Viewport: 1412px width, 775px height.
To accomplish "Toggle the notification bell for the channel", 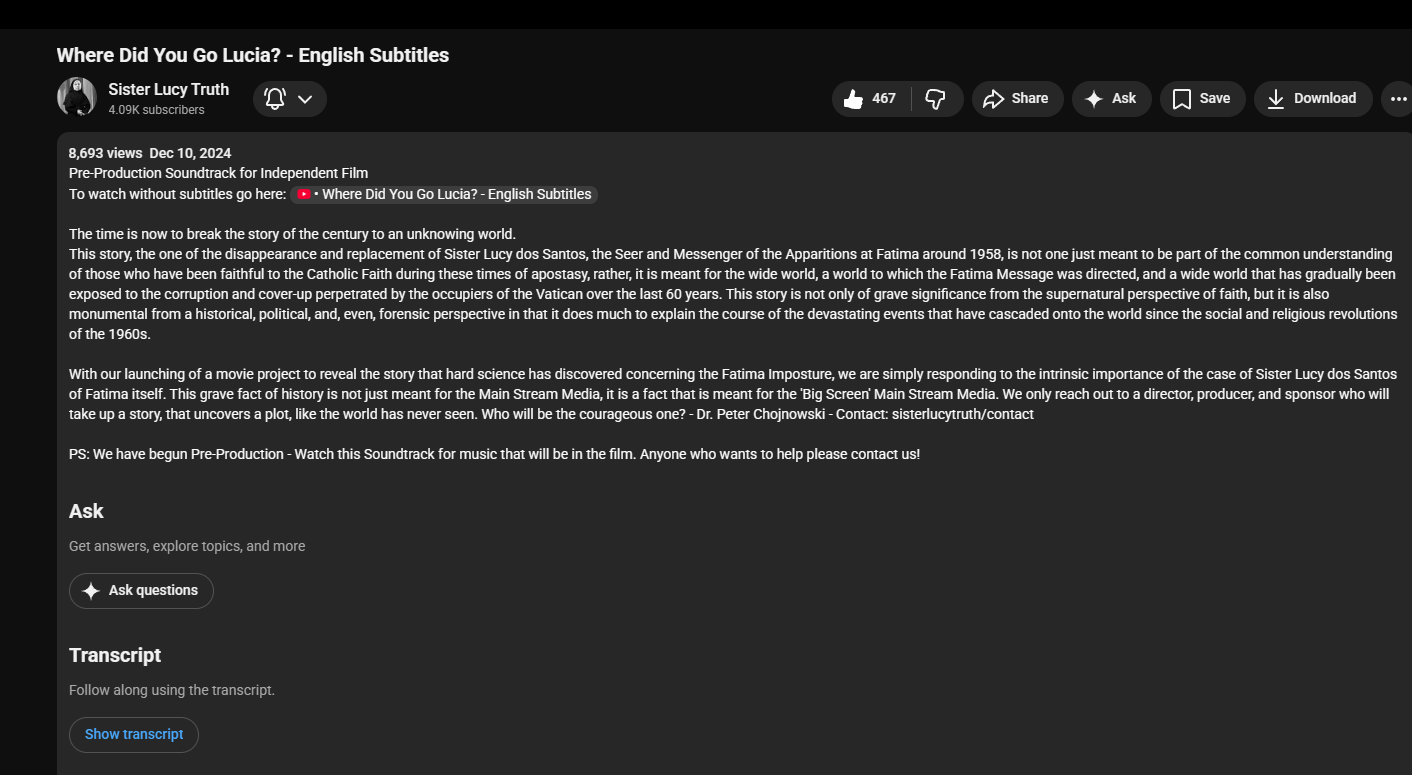I will (275, 99).
